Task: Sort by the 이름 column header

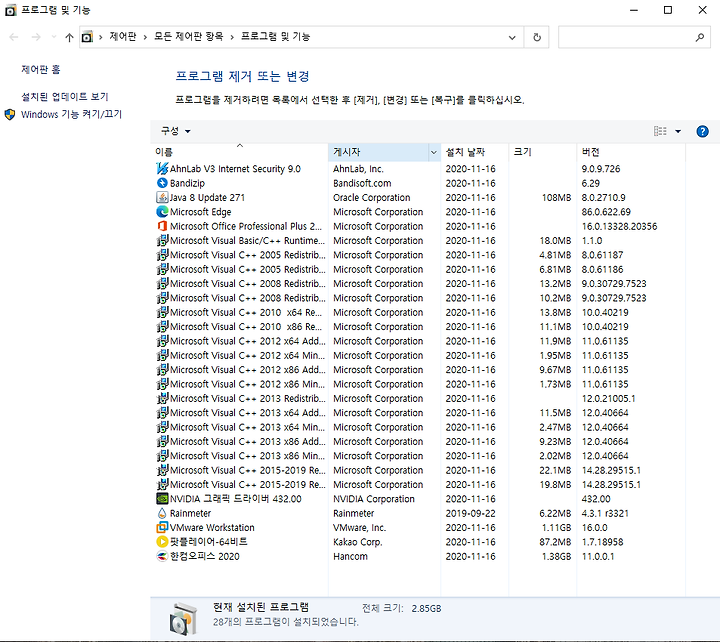Action: pyautogui.click(x=240, y=152)
